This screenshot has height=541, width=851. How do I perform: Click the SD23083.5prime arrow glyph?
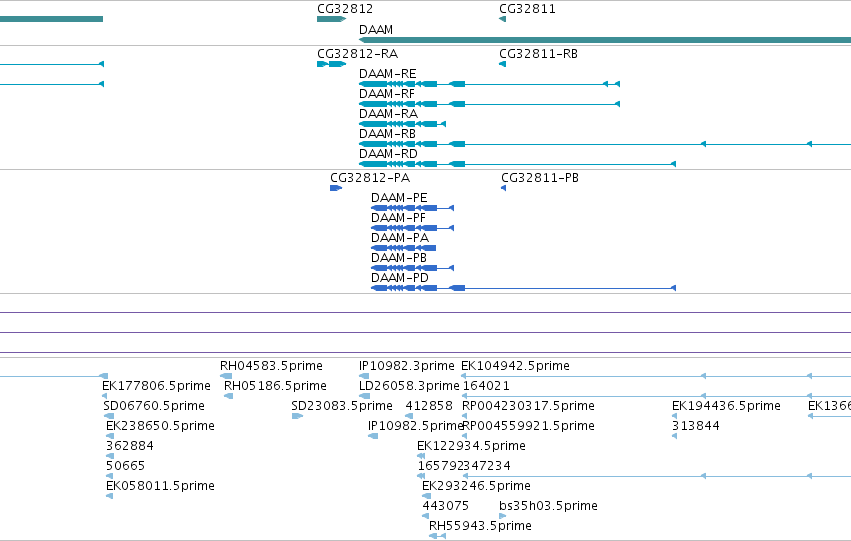(x=297, y=416)
